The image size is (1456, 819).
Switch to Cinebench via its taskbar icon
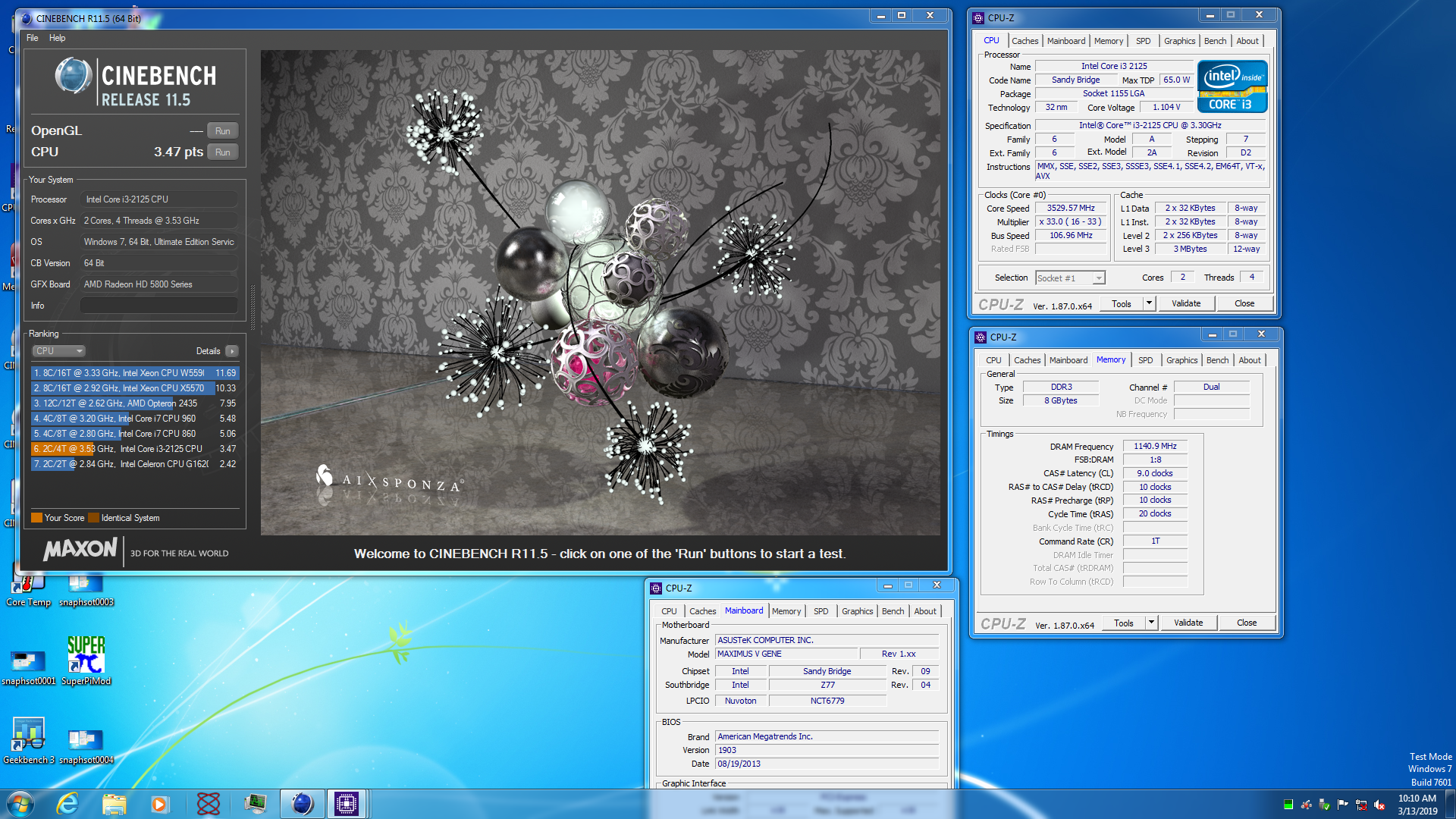point(302,804)
